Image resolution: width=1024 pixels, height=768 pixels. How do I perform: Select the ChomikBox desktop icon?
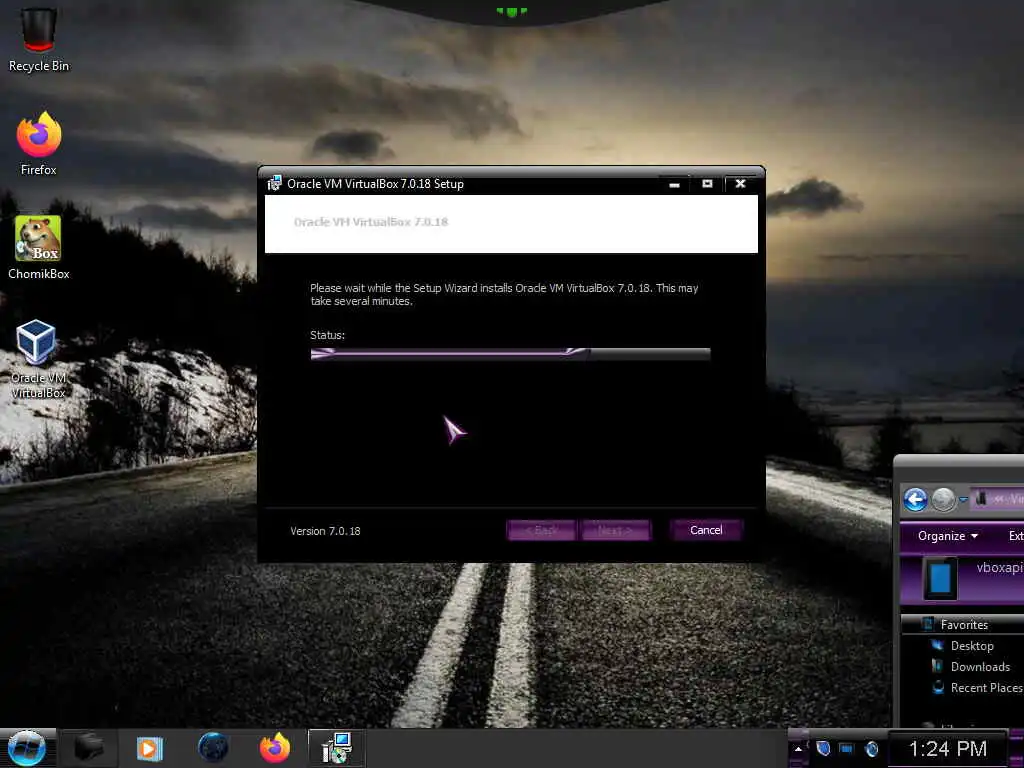[39, 248]
